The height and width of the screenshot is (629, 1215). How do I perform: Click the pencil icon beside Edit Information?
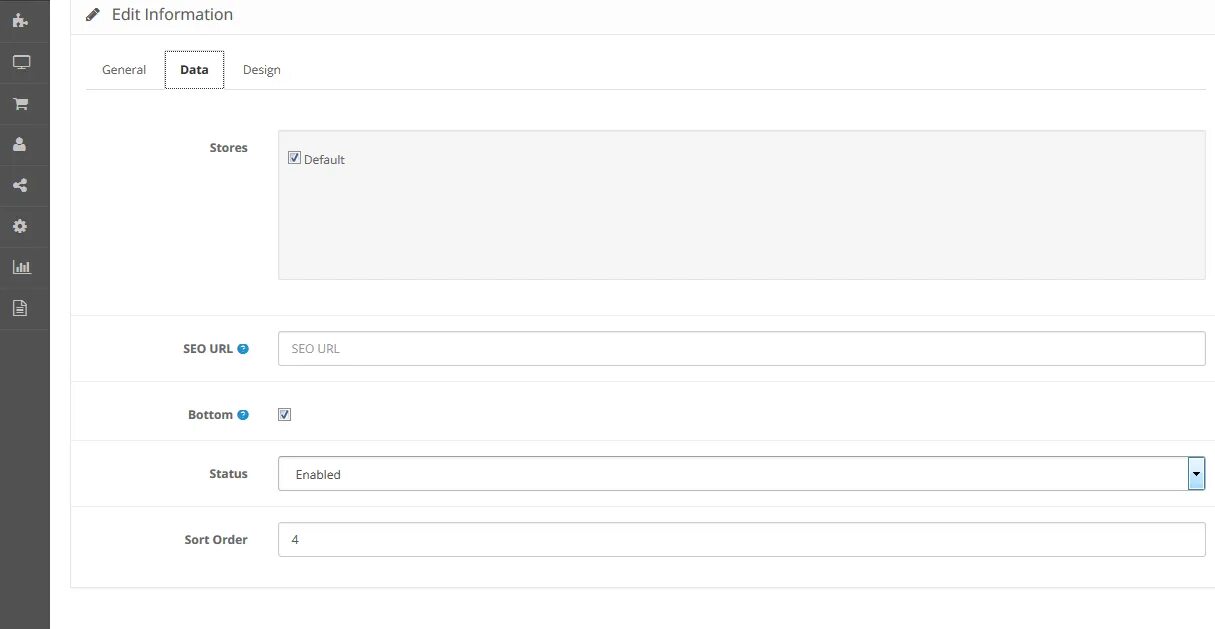click(93, 15)
